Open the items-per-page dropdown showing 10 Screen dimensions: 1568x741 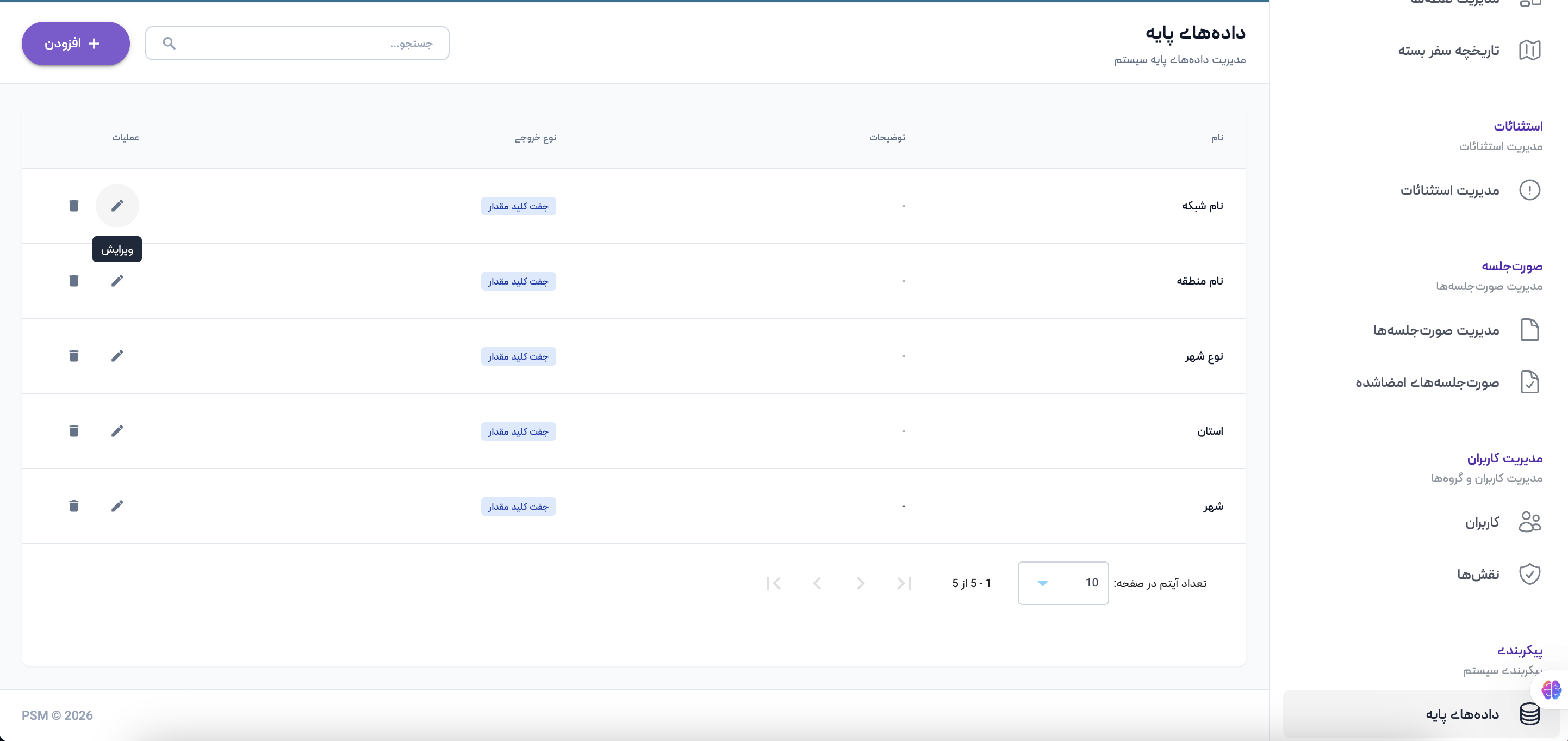tap(1062, 583)
